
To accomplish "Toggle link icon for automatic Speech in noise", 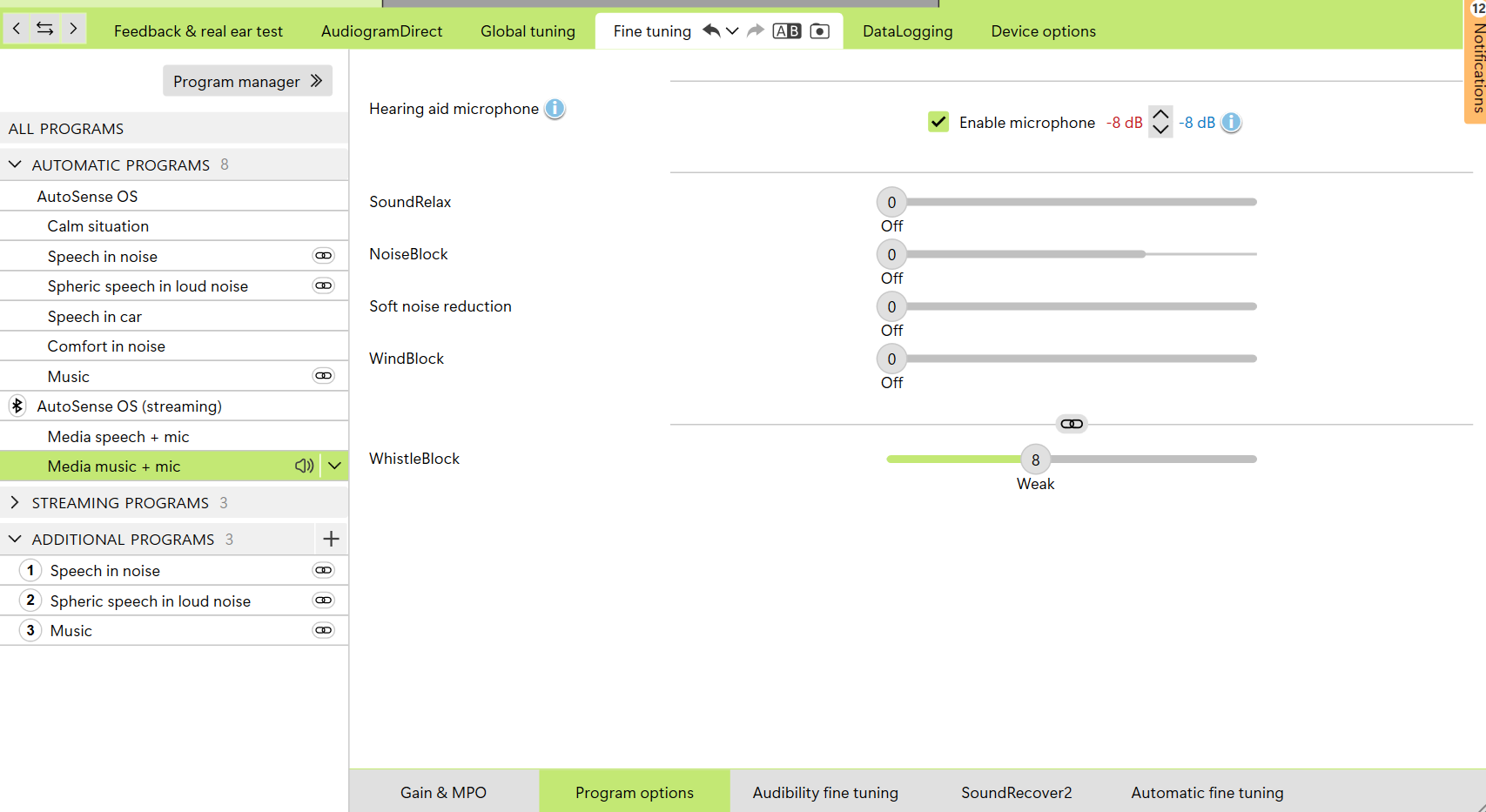I will tap(324, 256).
